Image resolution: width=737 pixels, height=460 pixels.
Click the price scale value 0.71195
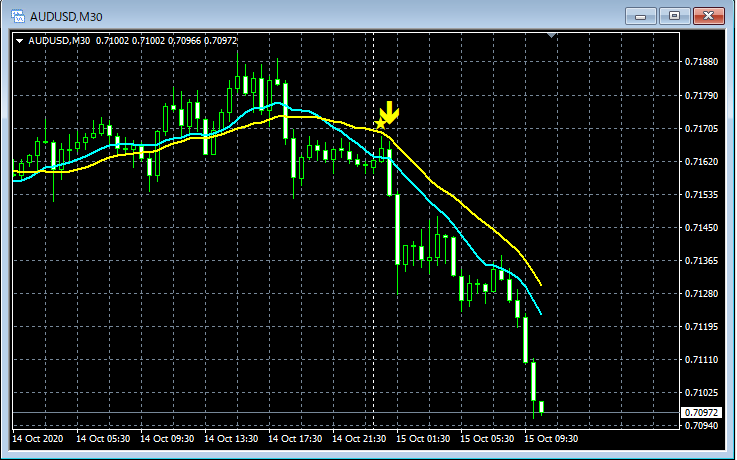pyautogui.click(x=701, y=326)
